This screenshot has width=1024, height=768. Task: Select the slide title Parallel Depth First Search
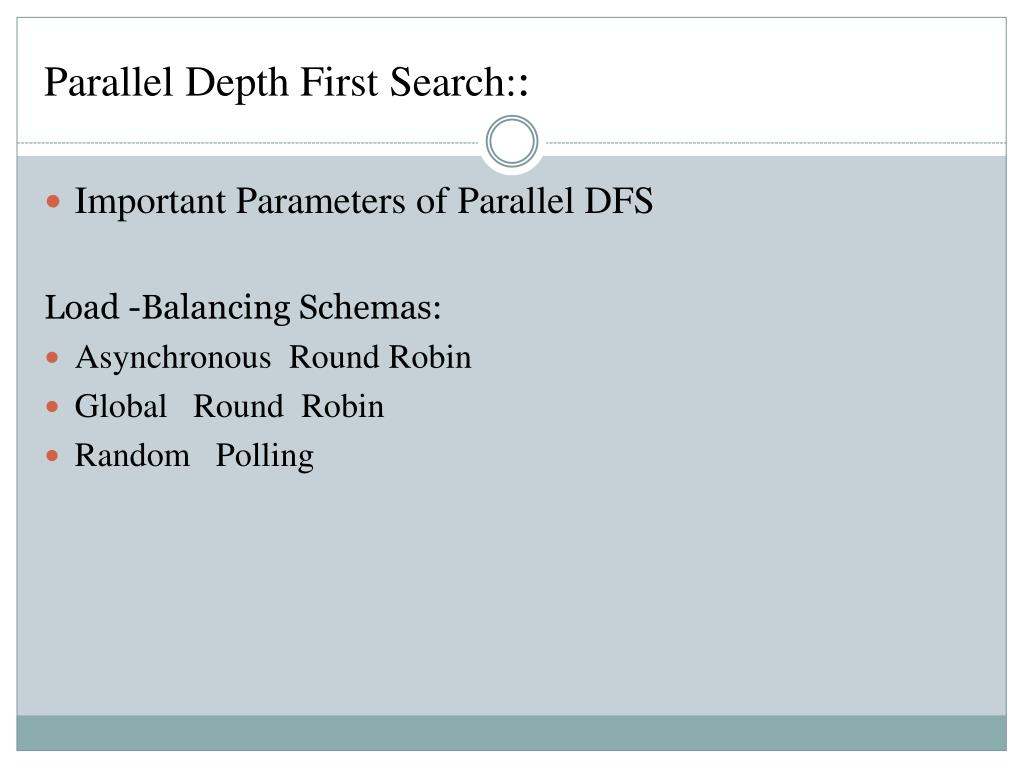click(x=286, y=83)
